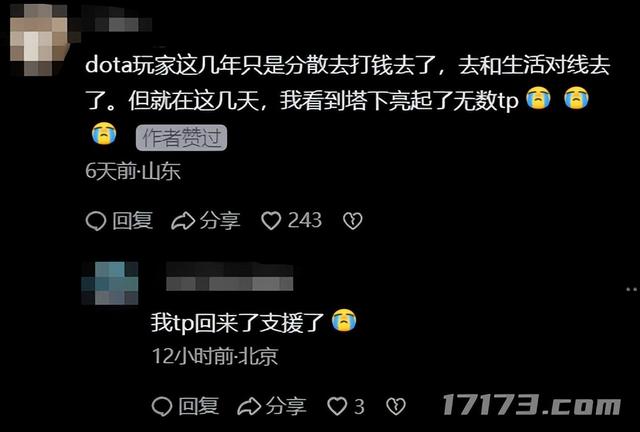Screen dimensions: 640x432
Task: Open the more options dots beside the reply
Action: [x=632, y=289]
